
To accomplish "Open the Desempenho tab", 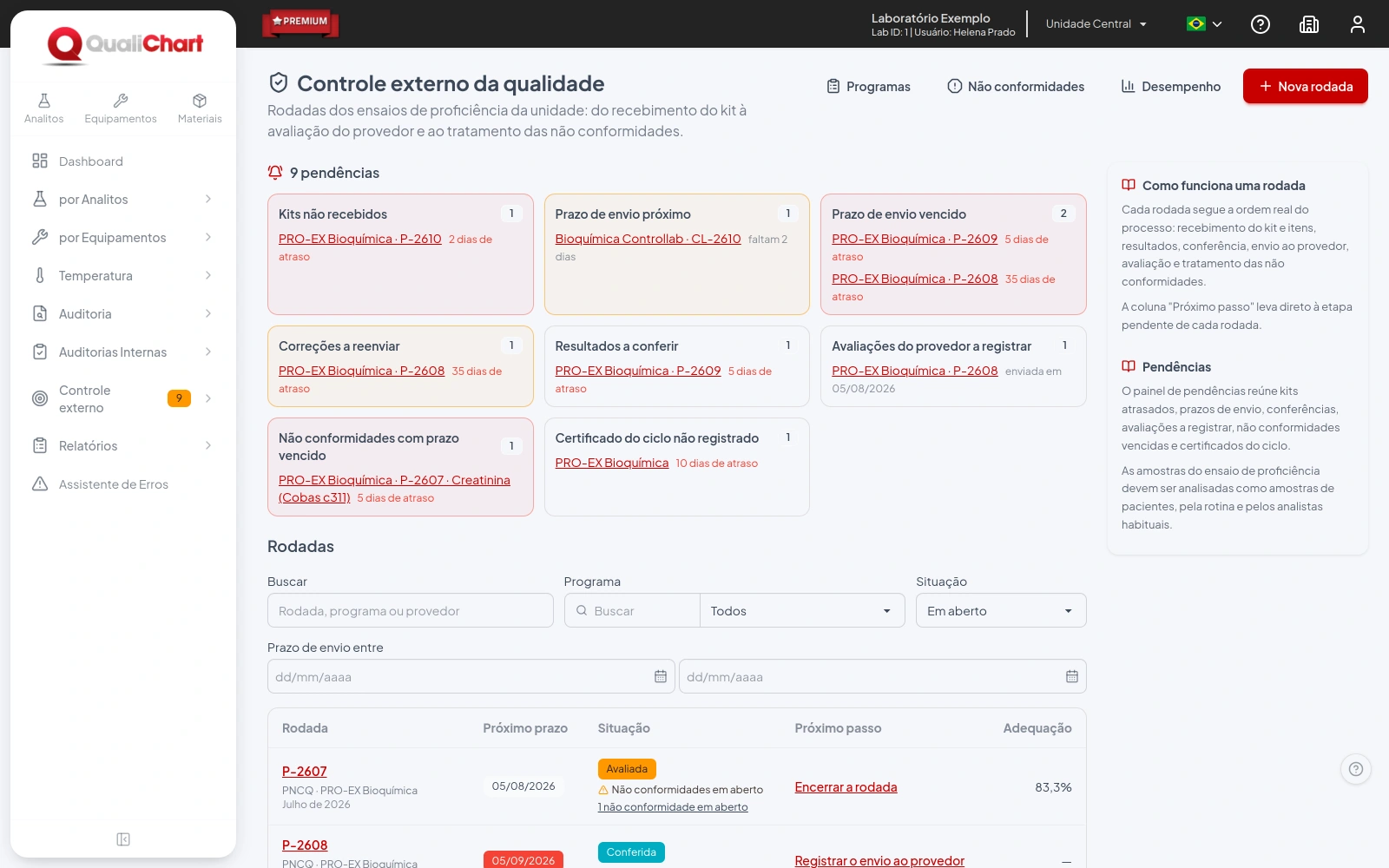I will click(1170, 86).
